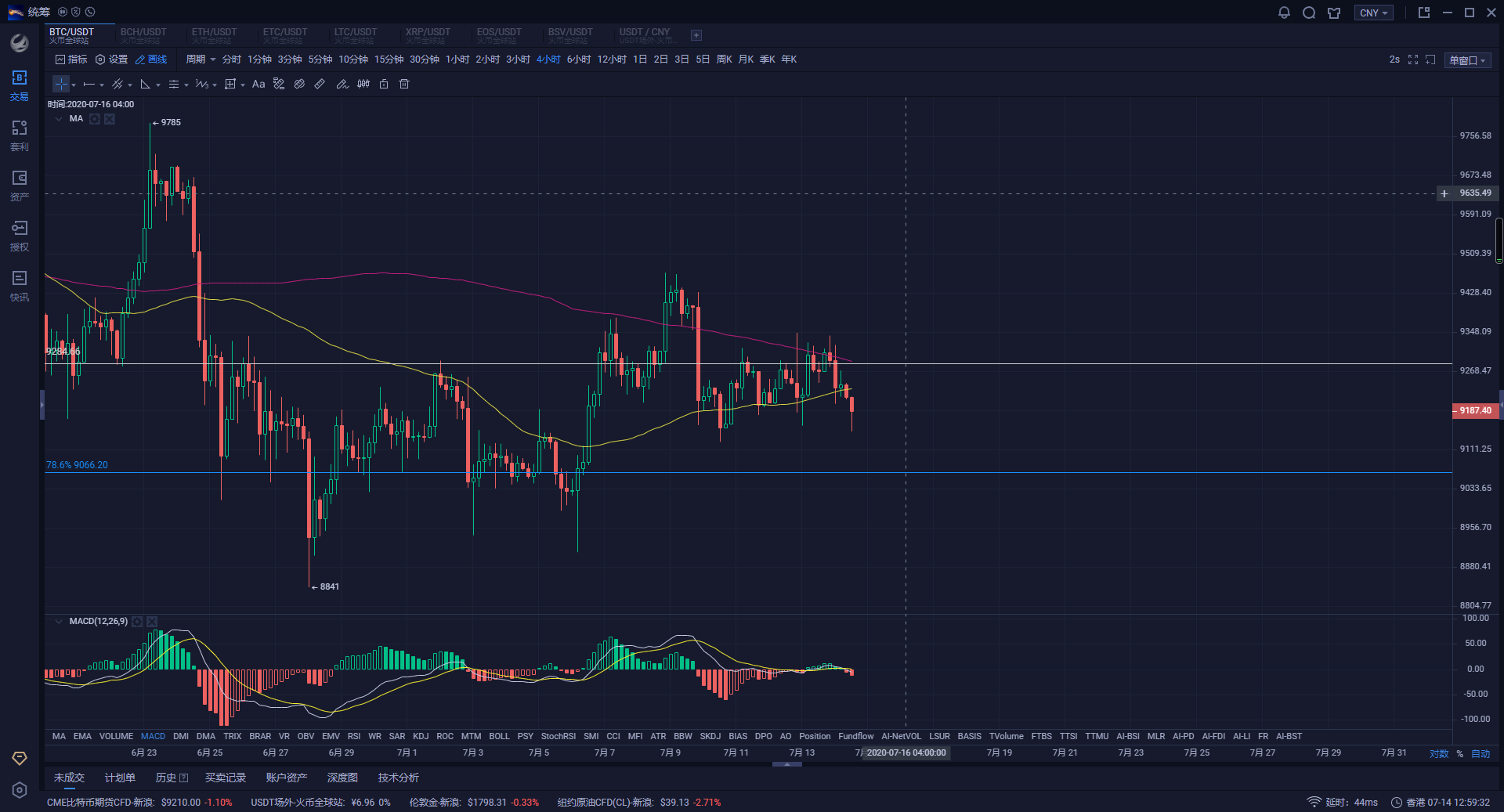Toggle the 指标 indicators panel

tap(71, 60)
